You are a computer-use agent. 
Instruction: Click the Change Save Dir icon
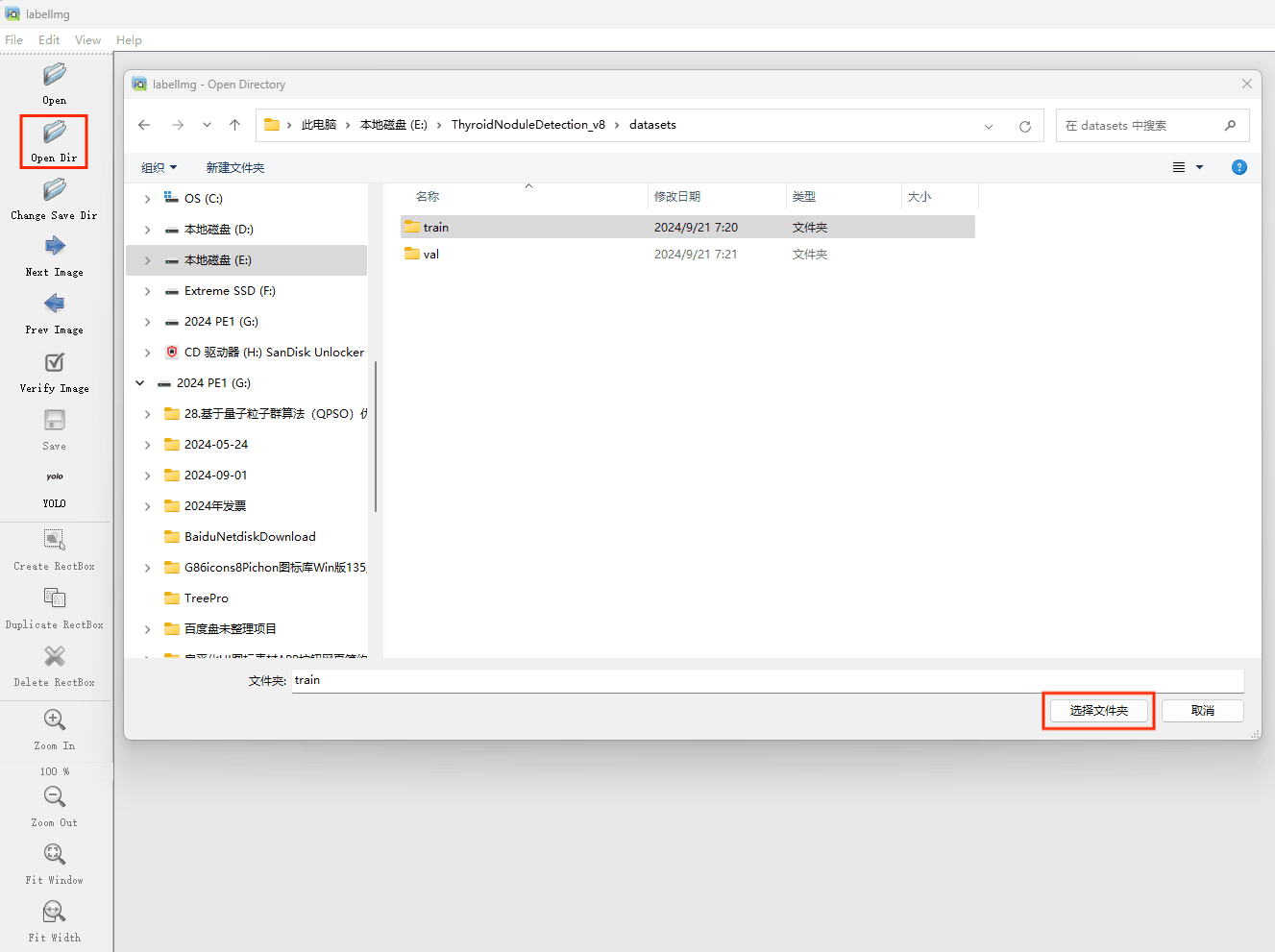[x=54, y=190]
